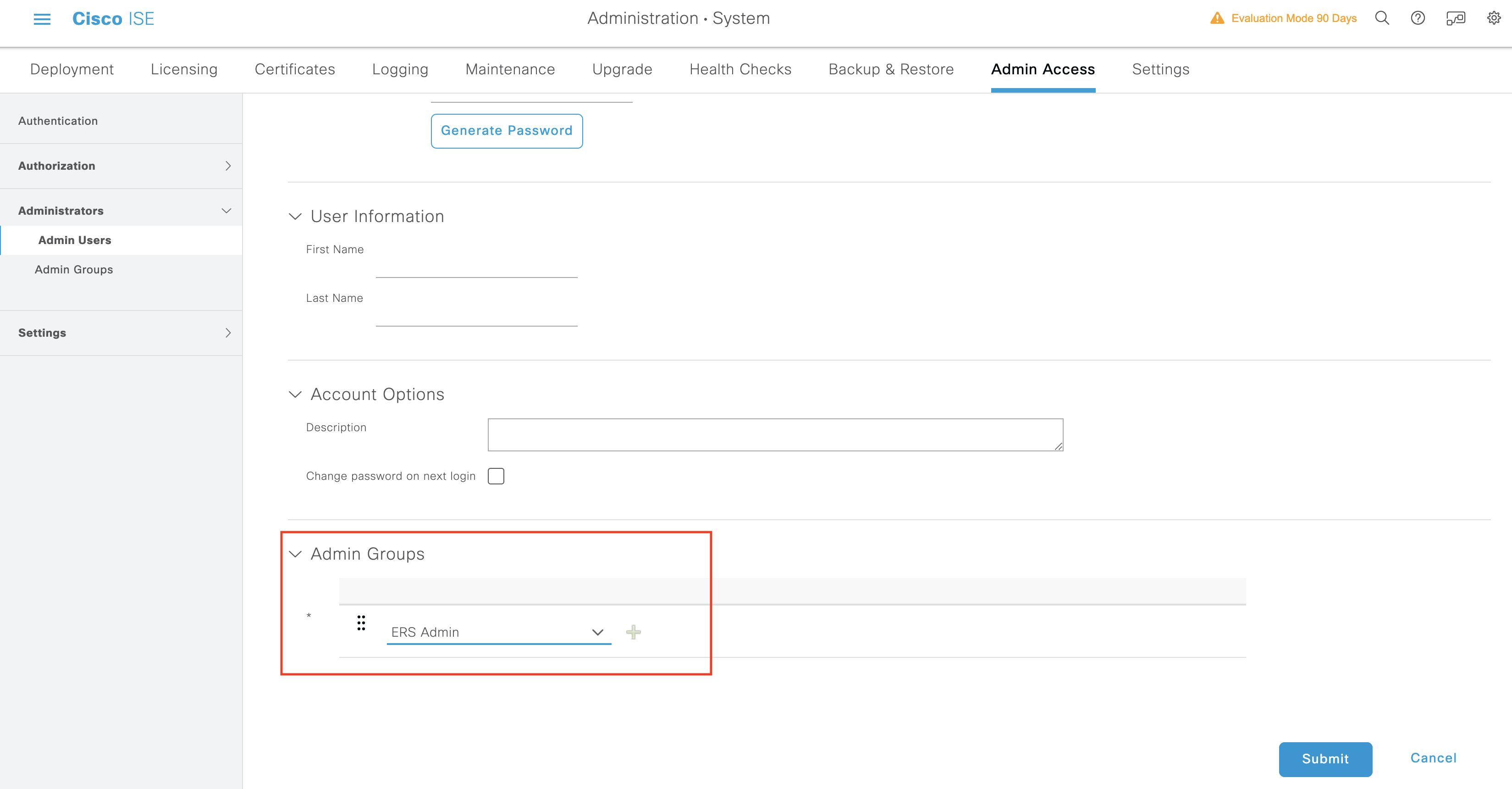
Task: Focus the Last Name input field
Action: [477, 315]
